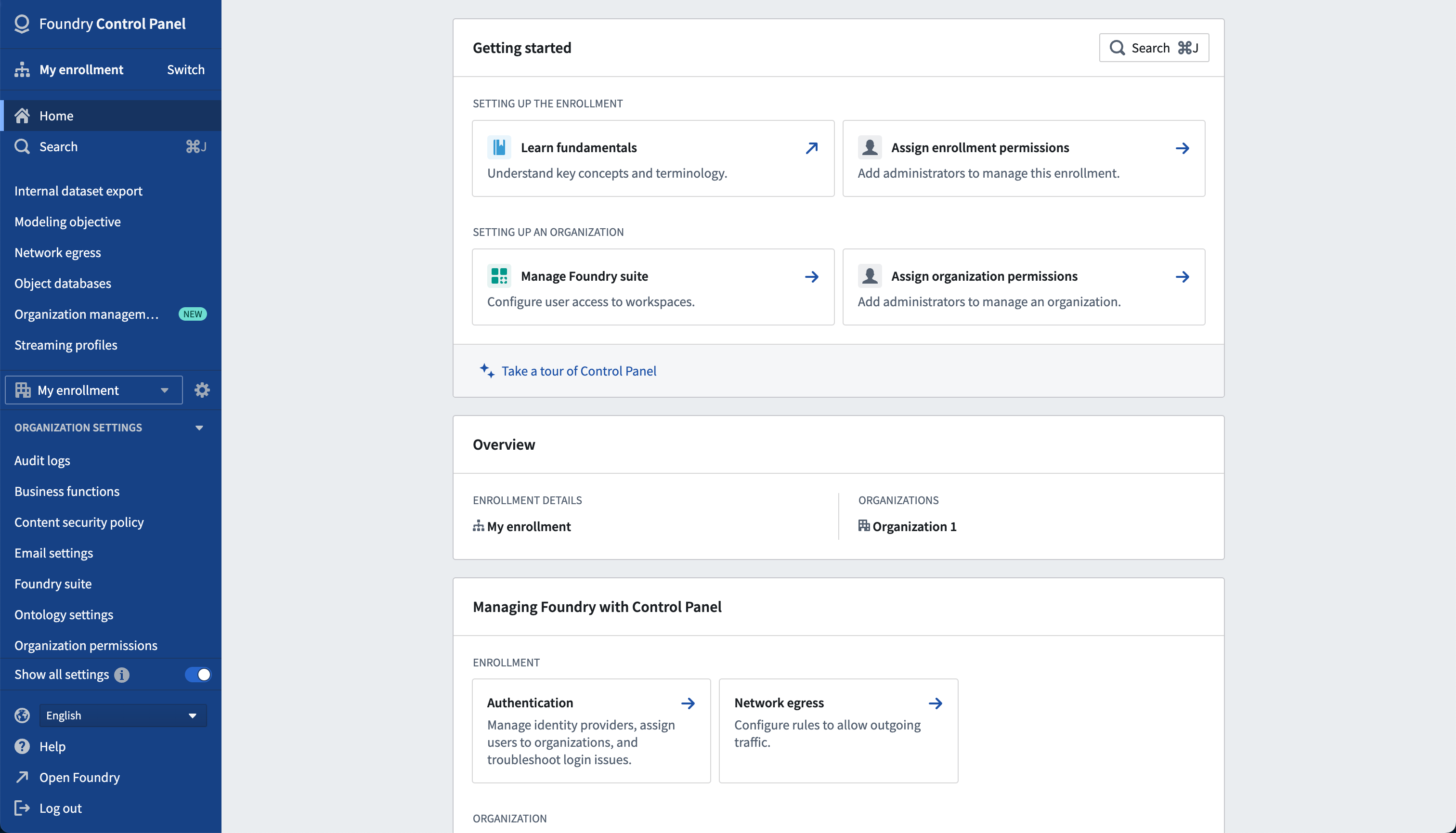Click arrow on Manage Foundry suite card
This screenshot has height=833, width=1456.
tap(811, 277)
